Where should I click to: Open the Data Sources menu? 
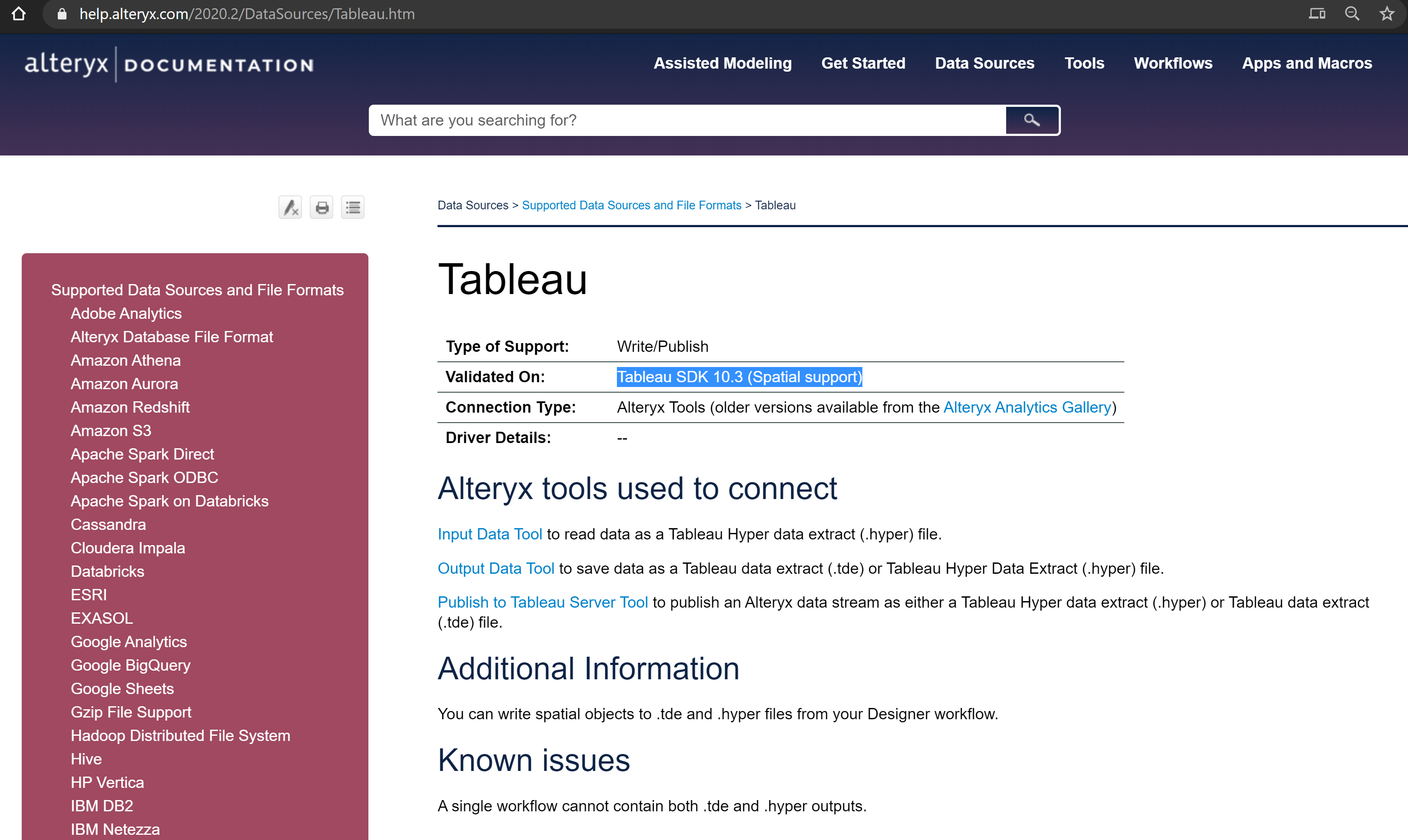click(984, 63)
